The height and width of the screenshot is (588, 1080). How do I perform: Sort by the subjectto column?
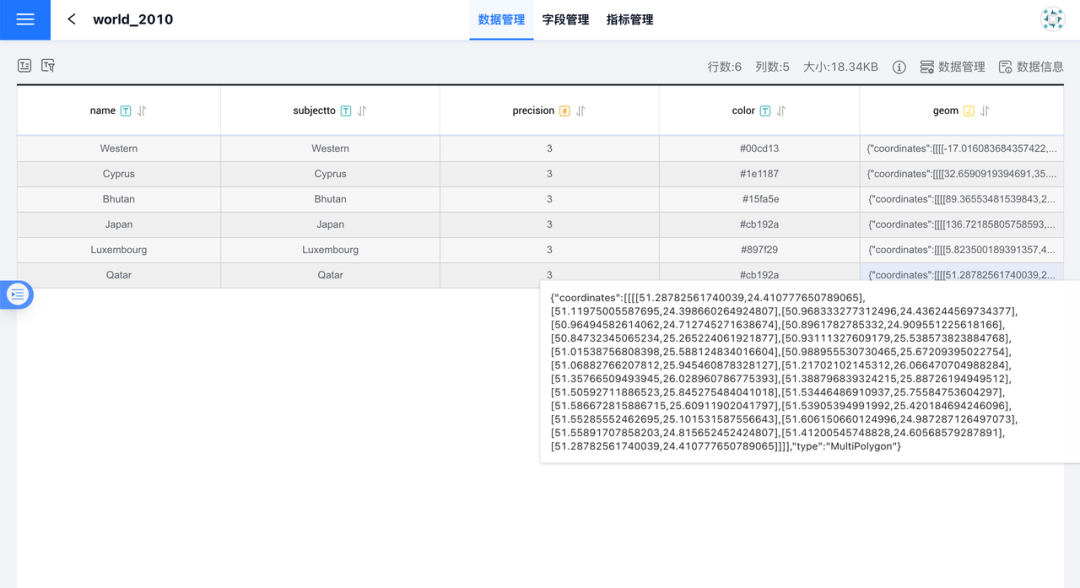pyautogui.click(x=362, y=111)
